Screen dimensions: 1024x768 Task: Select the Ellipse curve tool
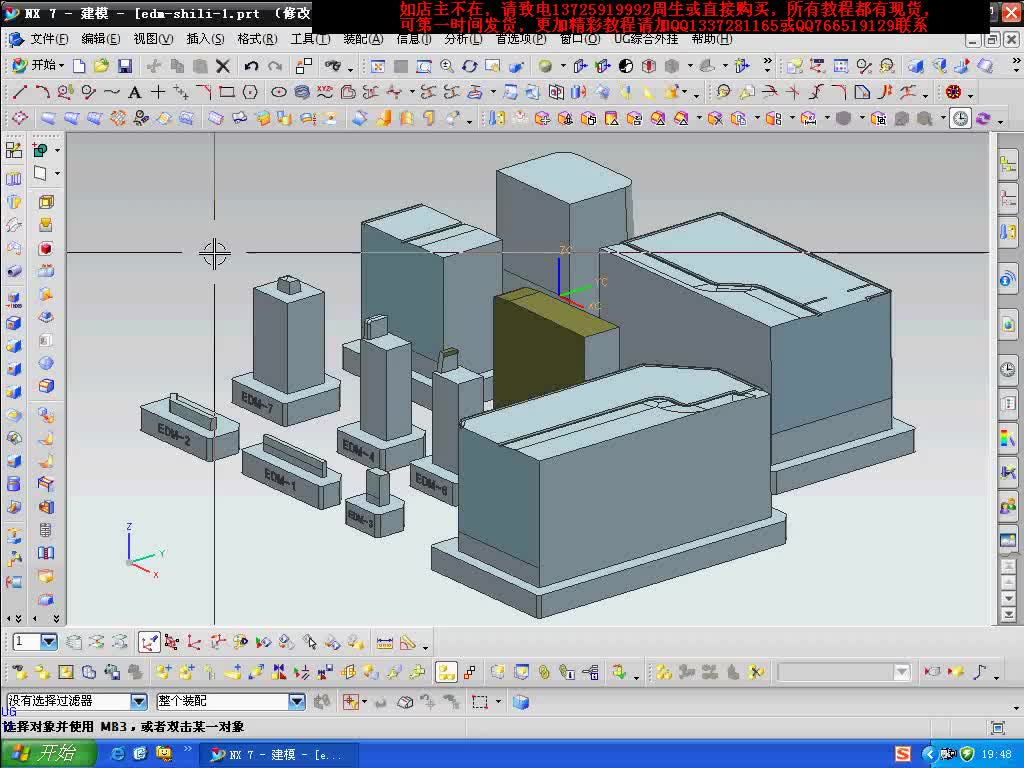[x=279, y=92]
